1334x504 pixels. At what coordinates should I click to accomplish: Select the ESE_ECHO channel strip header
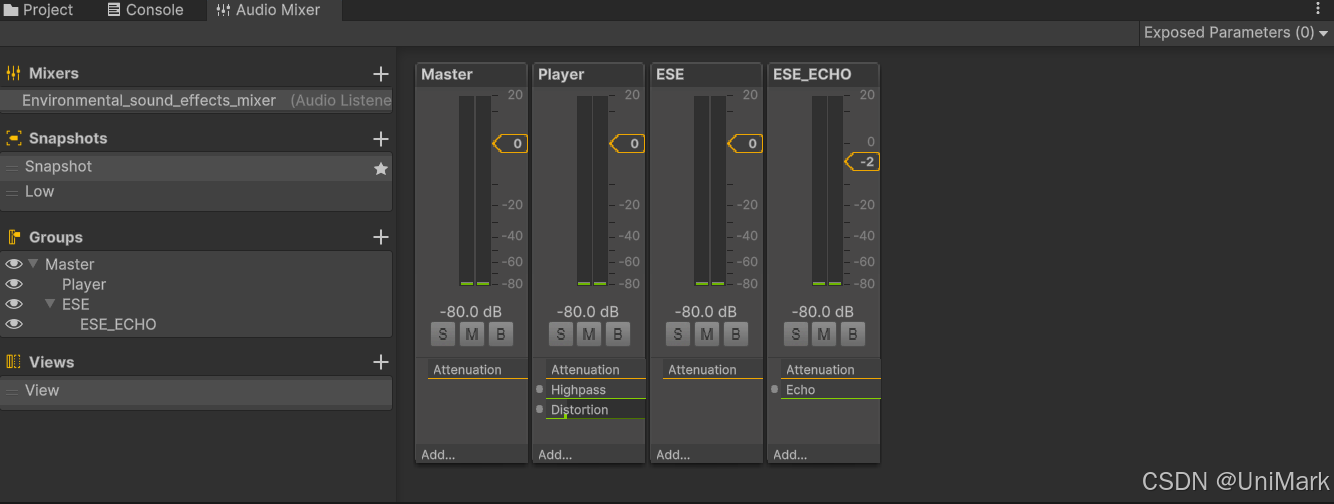[824, 74]
